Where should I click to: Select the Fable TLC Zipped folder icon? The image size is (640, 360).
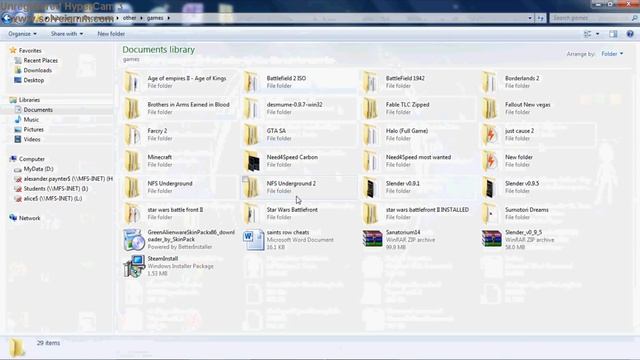pos(370,109)
